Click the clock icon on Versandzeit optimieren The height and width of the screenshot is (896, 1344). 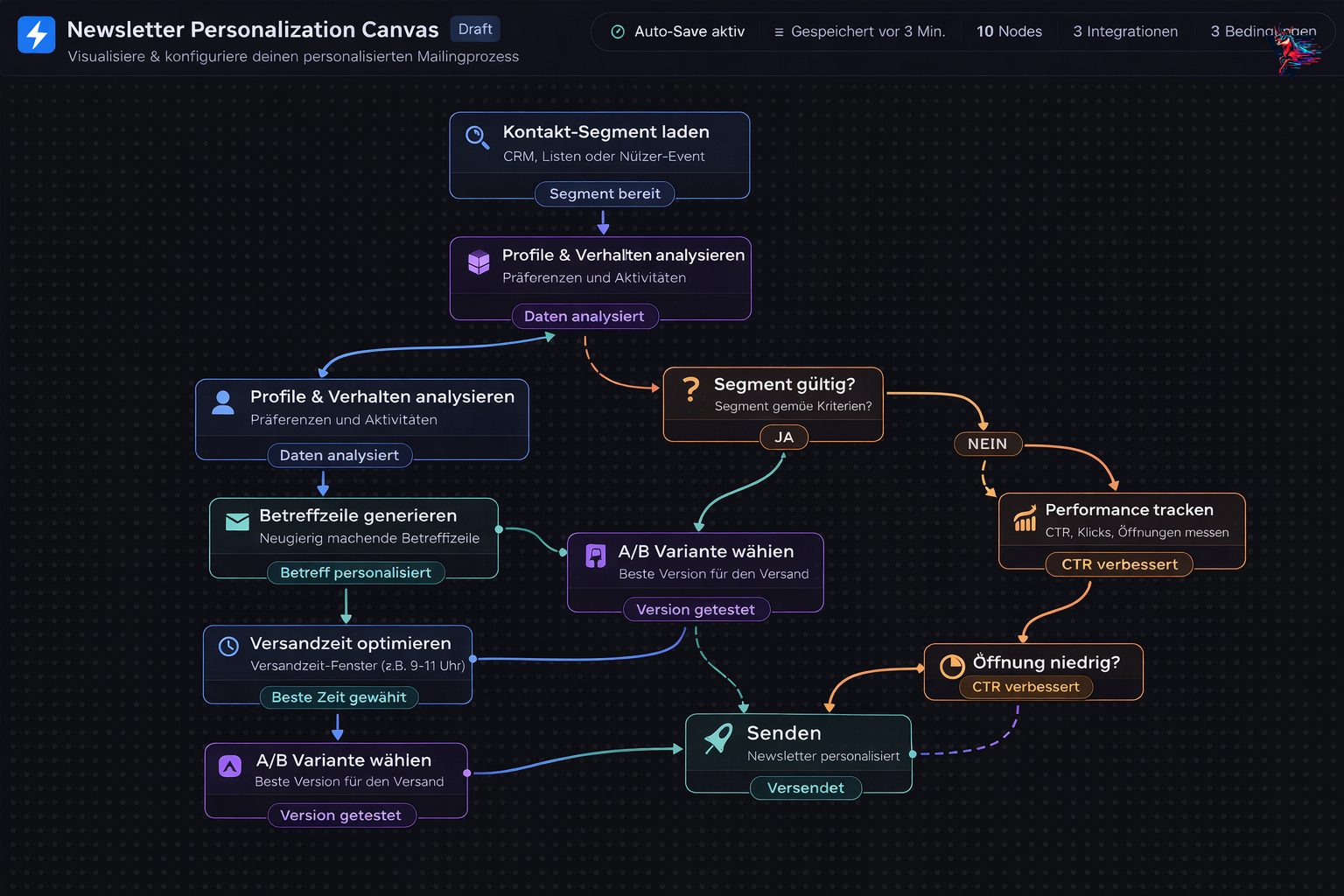[x=228, y=647]
